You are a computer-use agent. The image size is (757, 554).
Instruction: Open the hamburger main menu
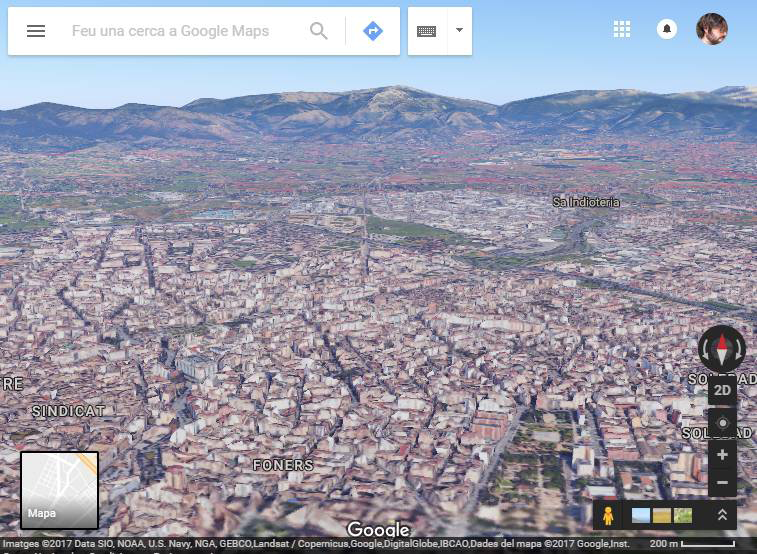tap(36, 31)
